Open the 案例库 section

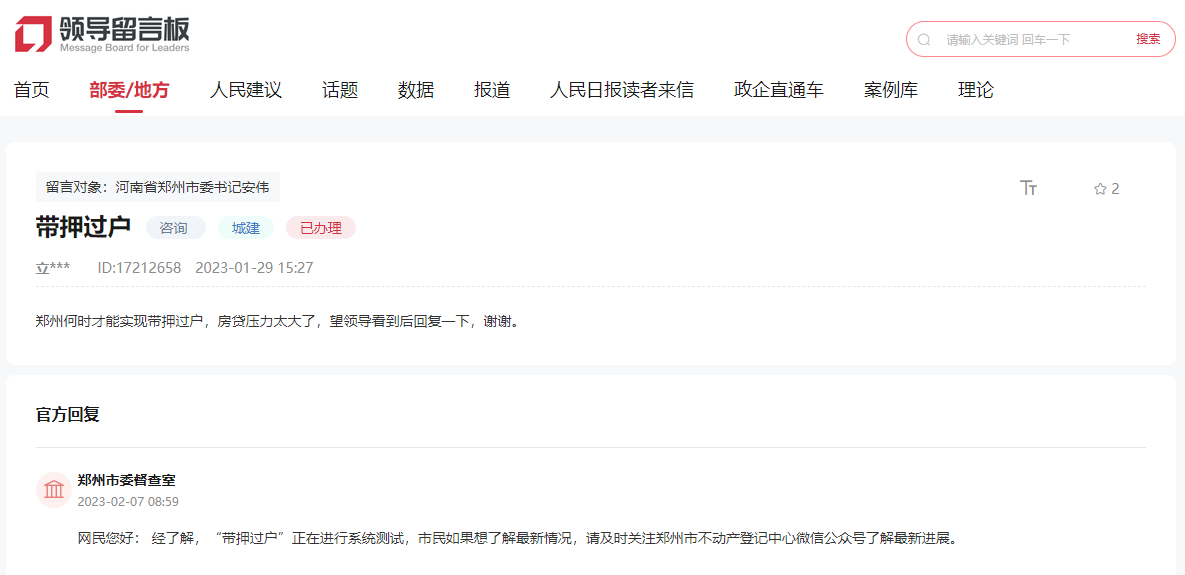(891, 90)
